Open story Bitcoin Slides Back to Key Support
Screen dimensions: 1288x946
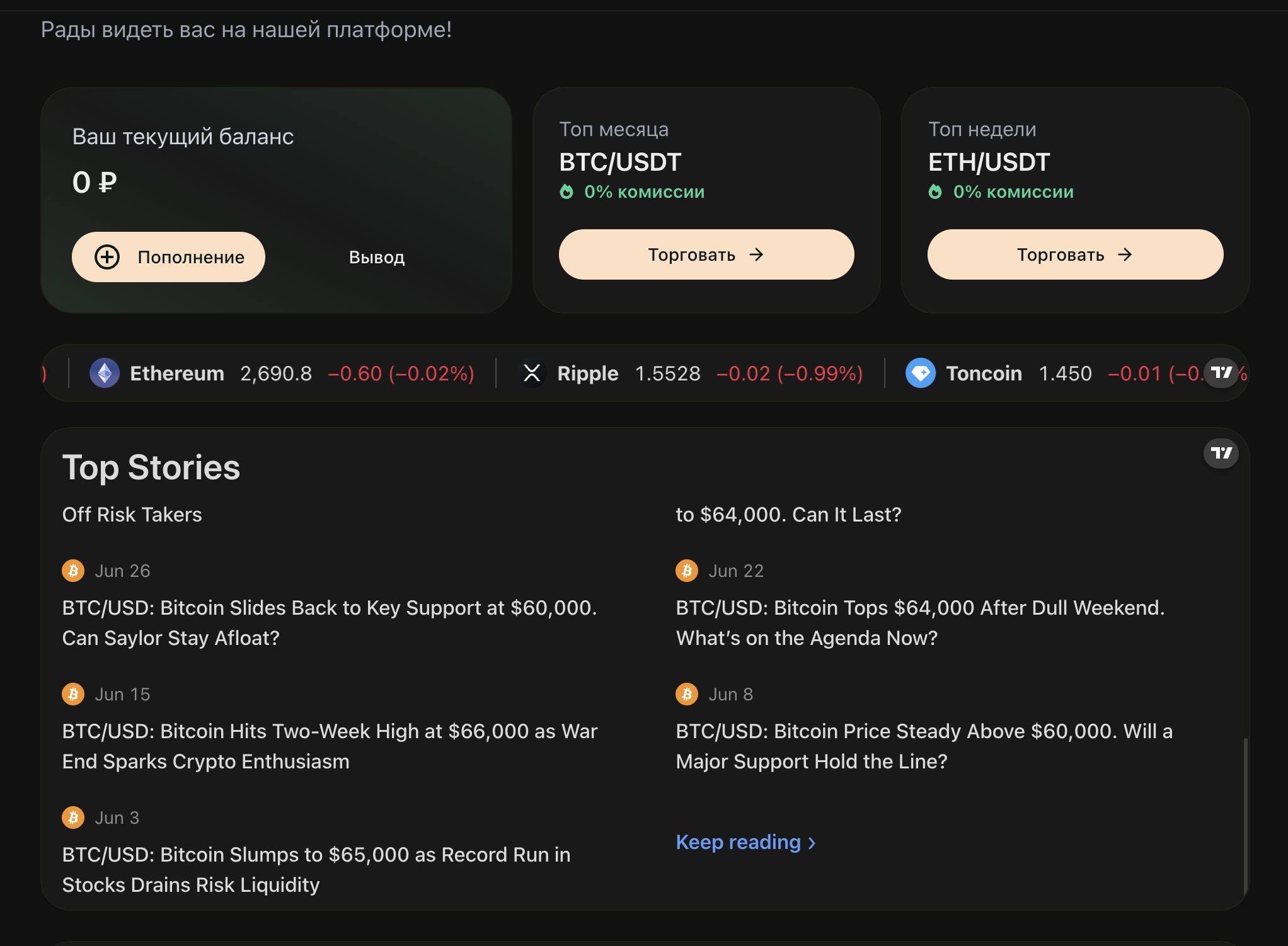[330, 623]
